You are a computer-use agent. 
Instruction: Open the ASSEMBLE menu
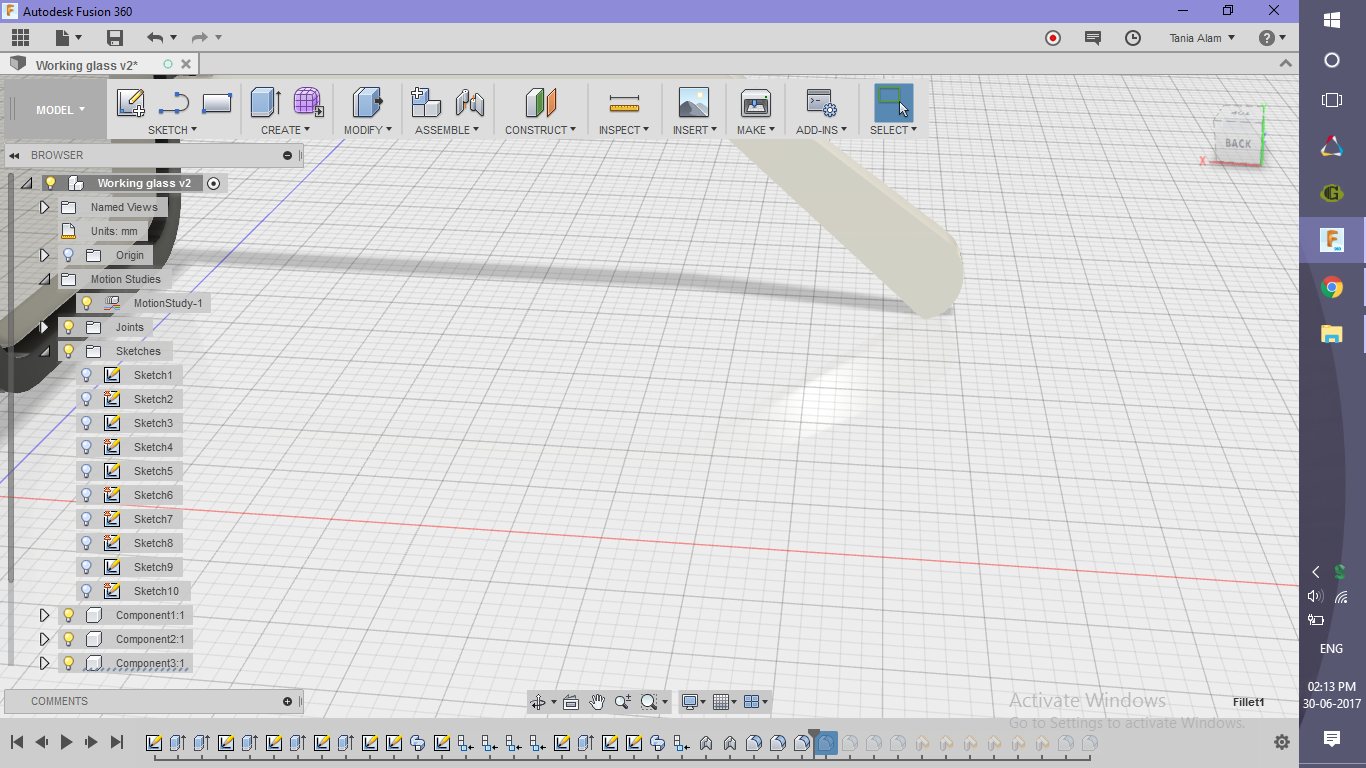tap(447, 130)
